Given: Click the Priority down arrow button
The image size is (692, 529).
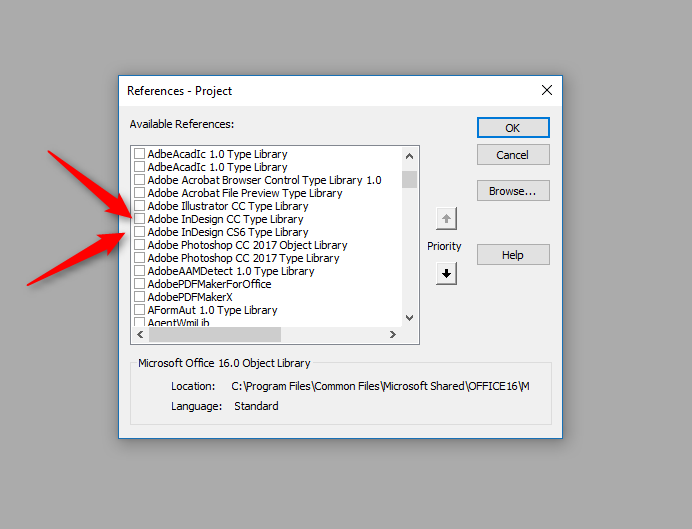Looking at the screenshot, I should coord(446,274).
